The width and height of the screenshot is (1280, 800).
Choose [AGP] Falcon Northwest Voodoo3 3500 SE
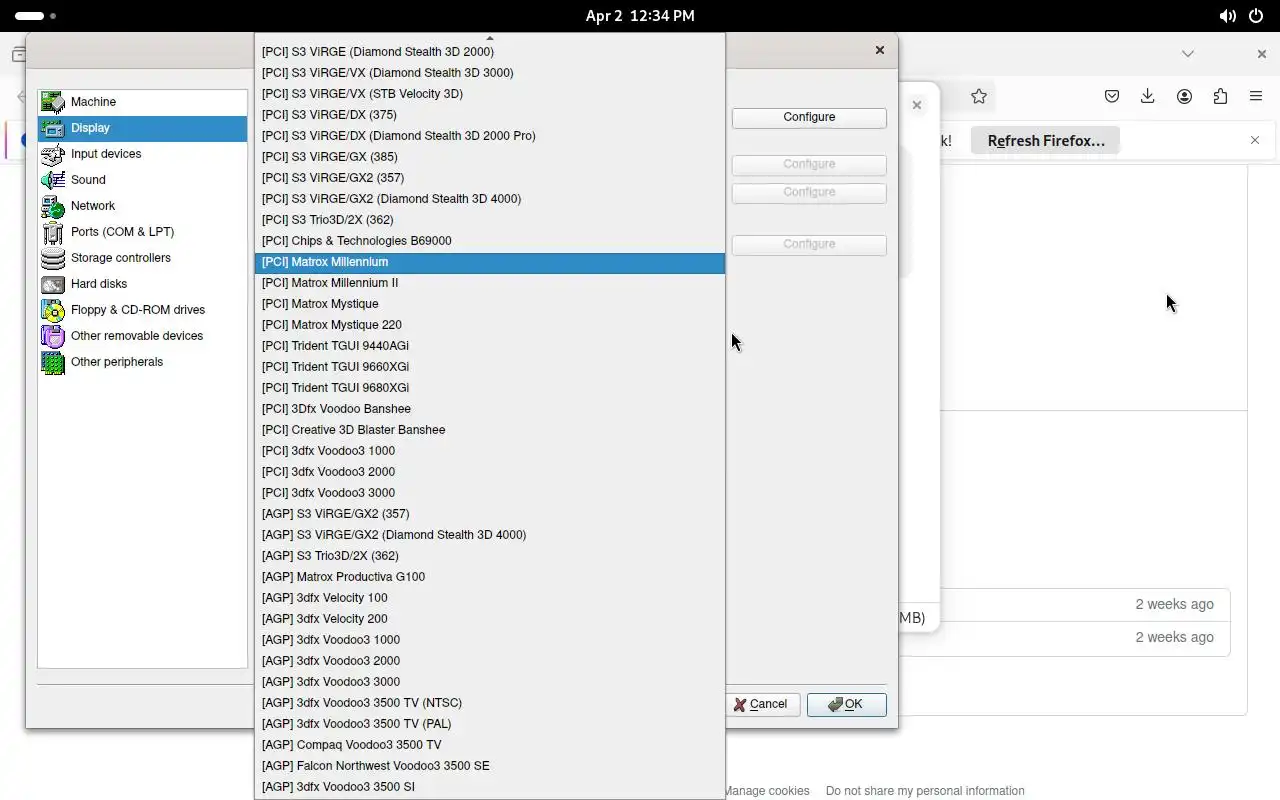click(x=490, y=766)
